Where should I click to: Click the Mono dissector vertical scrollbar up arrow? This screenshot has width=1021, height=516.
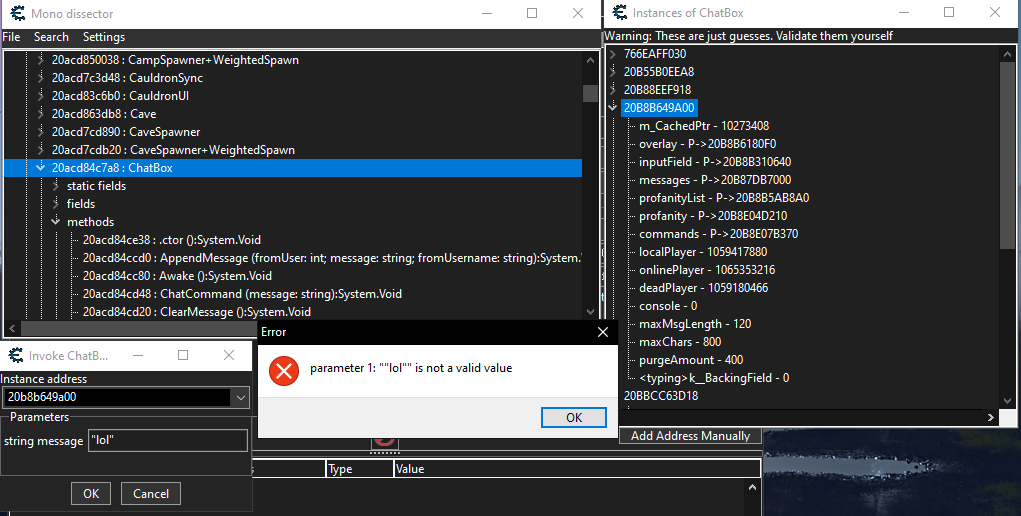(591, 60)
